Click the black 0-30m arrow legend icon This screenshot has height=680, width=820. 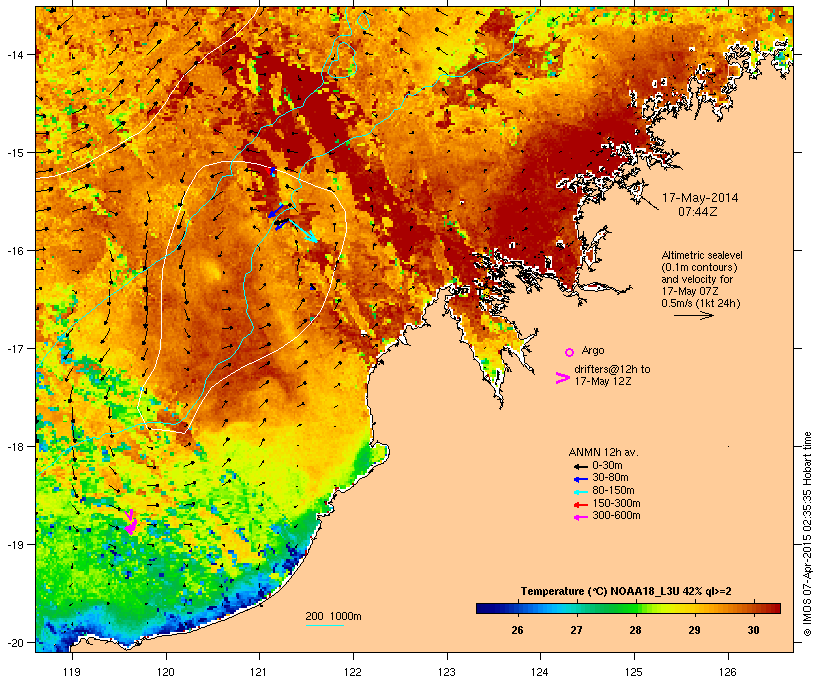(x=580, y=467)
